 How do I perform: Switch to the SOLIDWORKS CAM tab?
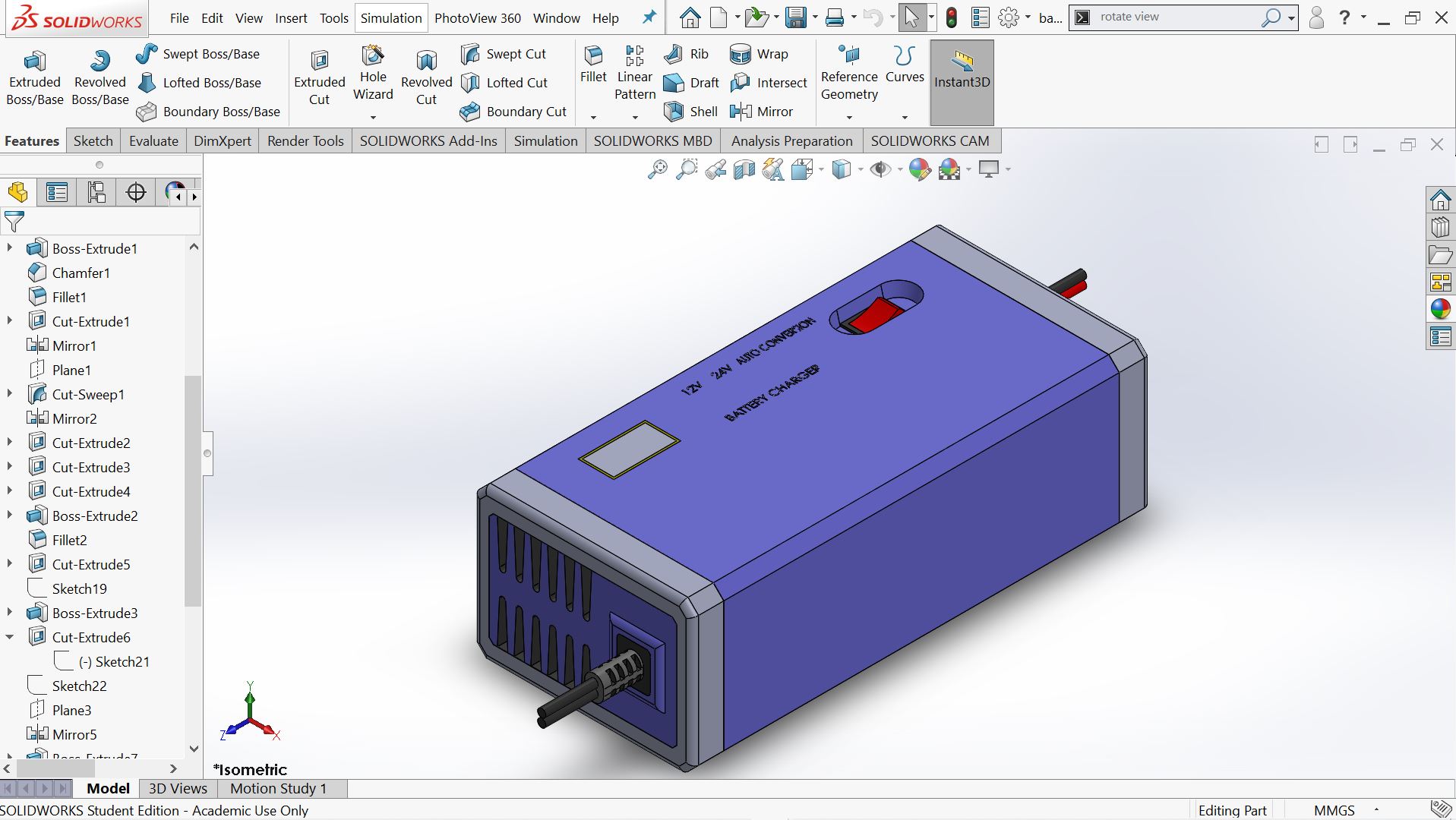pyautogui.click(x=930, y=141)
